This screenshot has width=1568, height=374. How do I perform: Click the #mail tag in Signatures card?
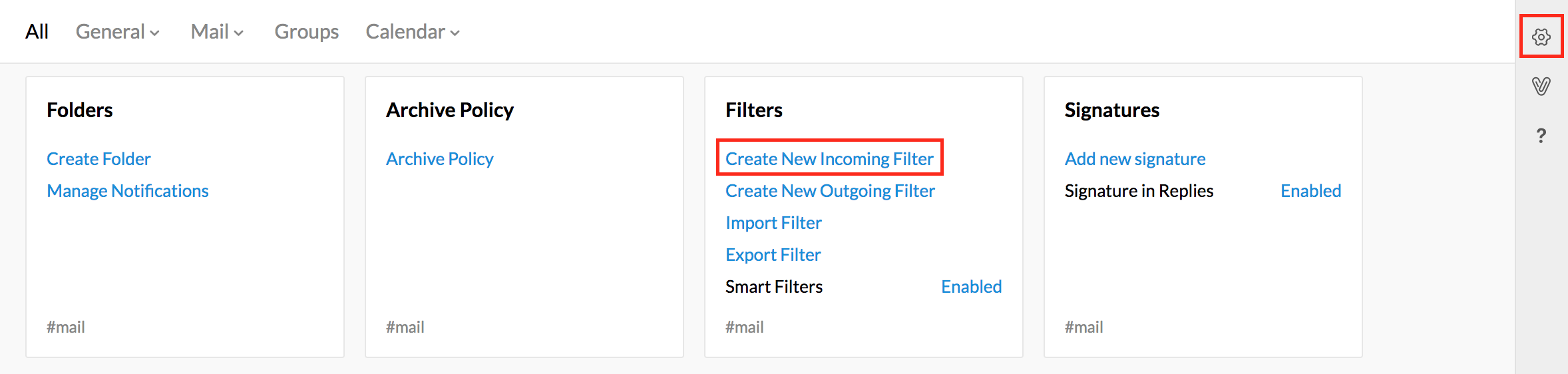click(1083, 327)
